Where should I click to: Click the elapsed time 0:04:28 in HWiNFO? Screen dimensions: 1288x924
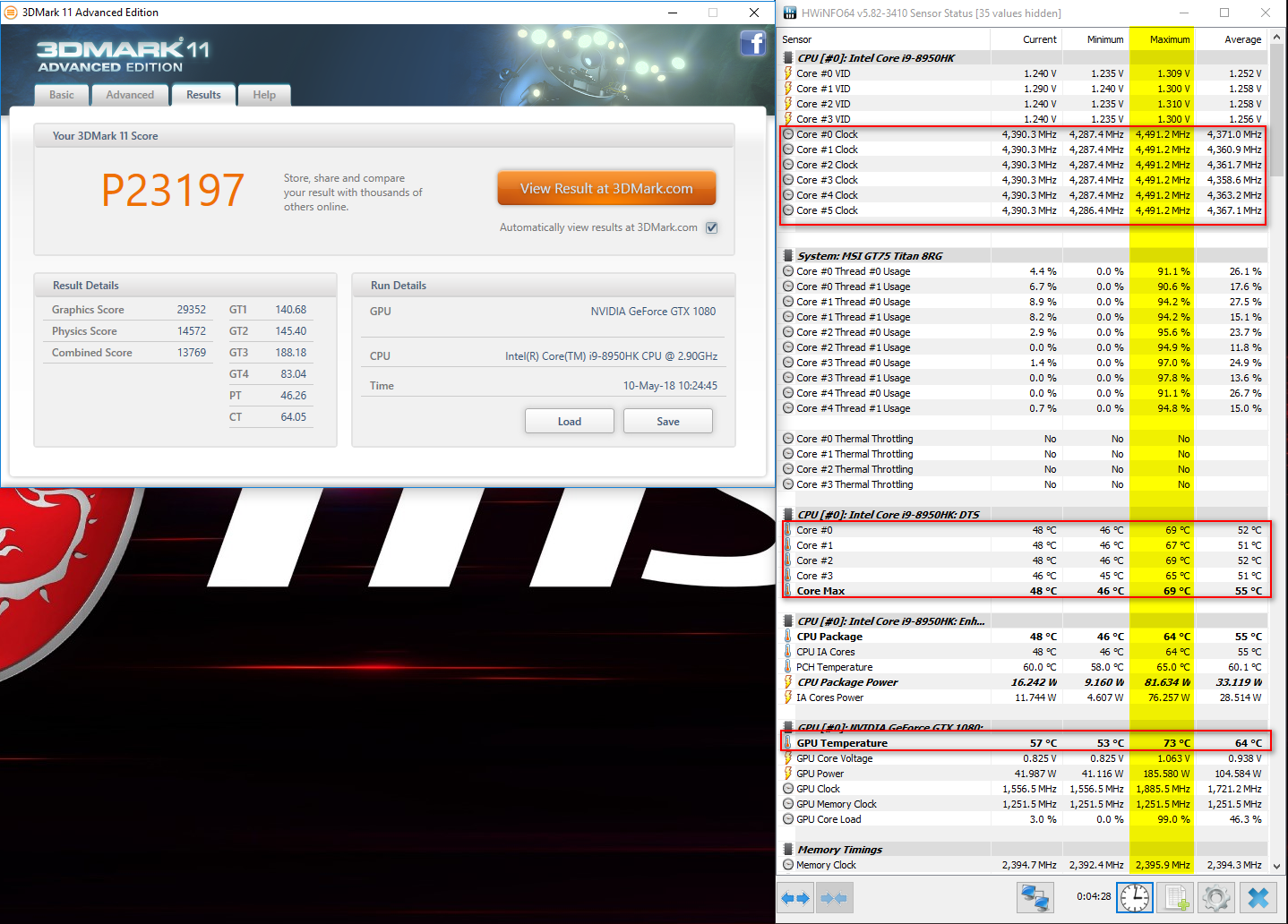[x=1094, y=896]
